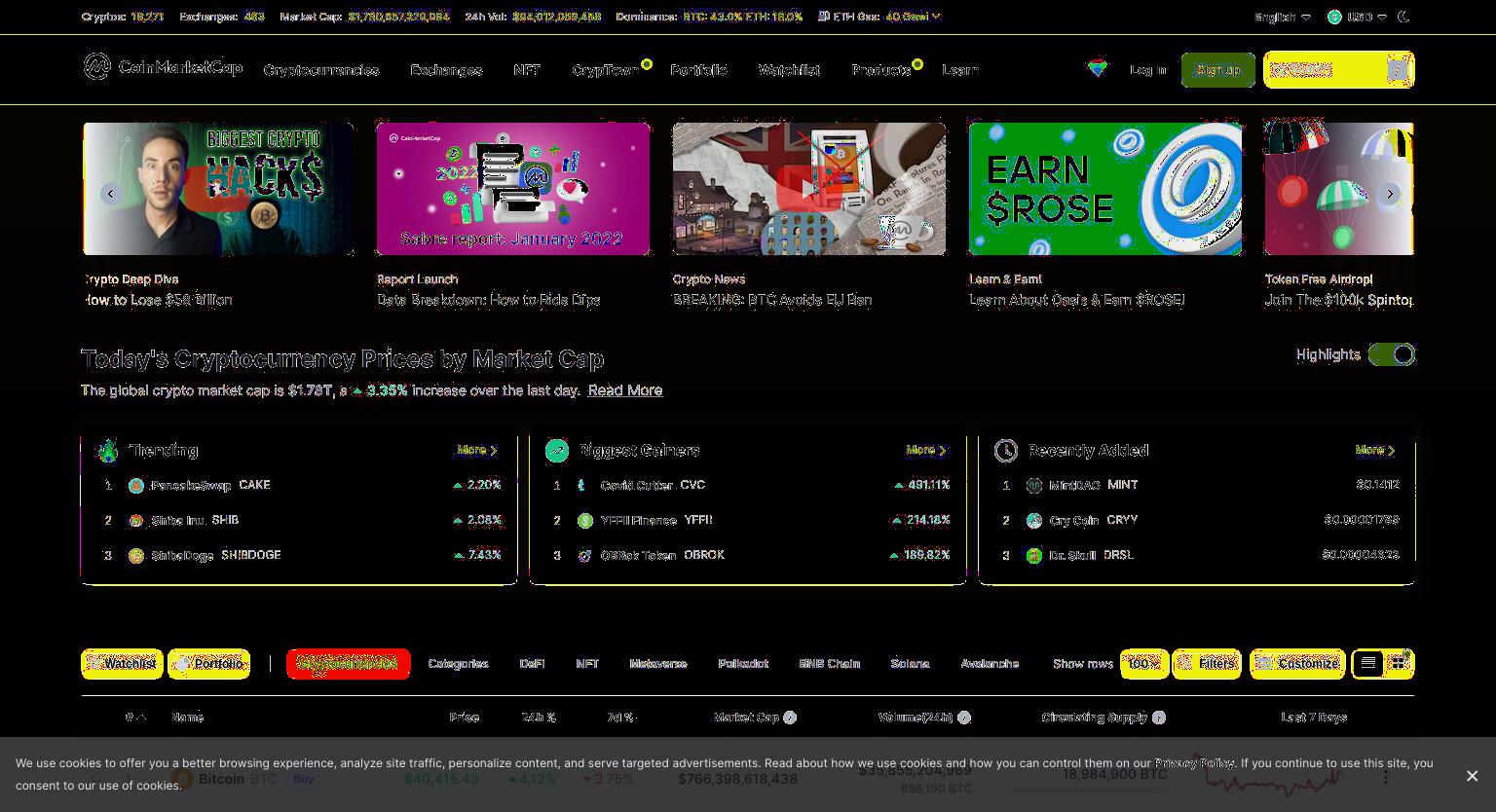
Task: Open the Products menu
Action: 881,70
